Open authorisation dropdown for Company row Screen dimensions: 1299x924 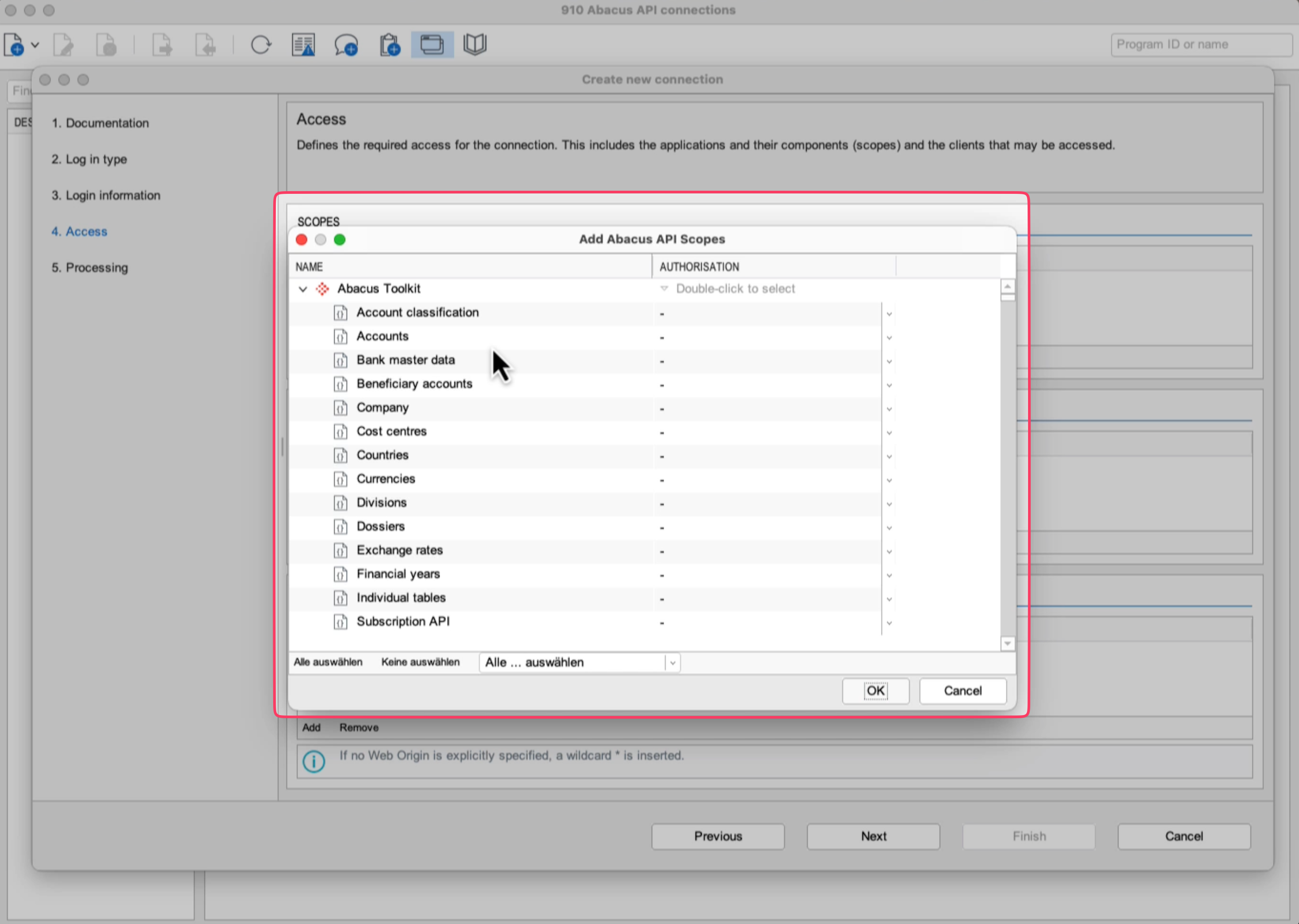pyautogui.click(x=889, y=409)
